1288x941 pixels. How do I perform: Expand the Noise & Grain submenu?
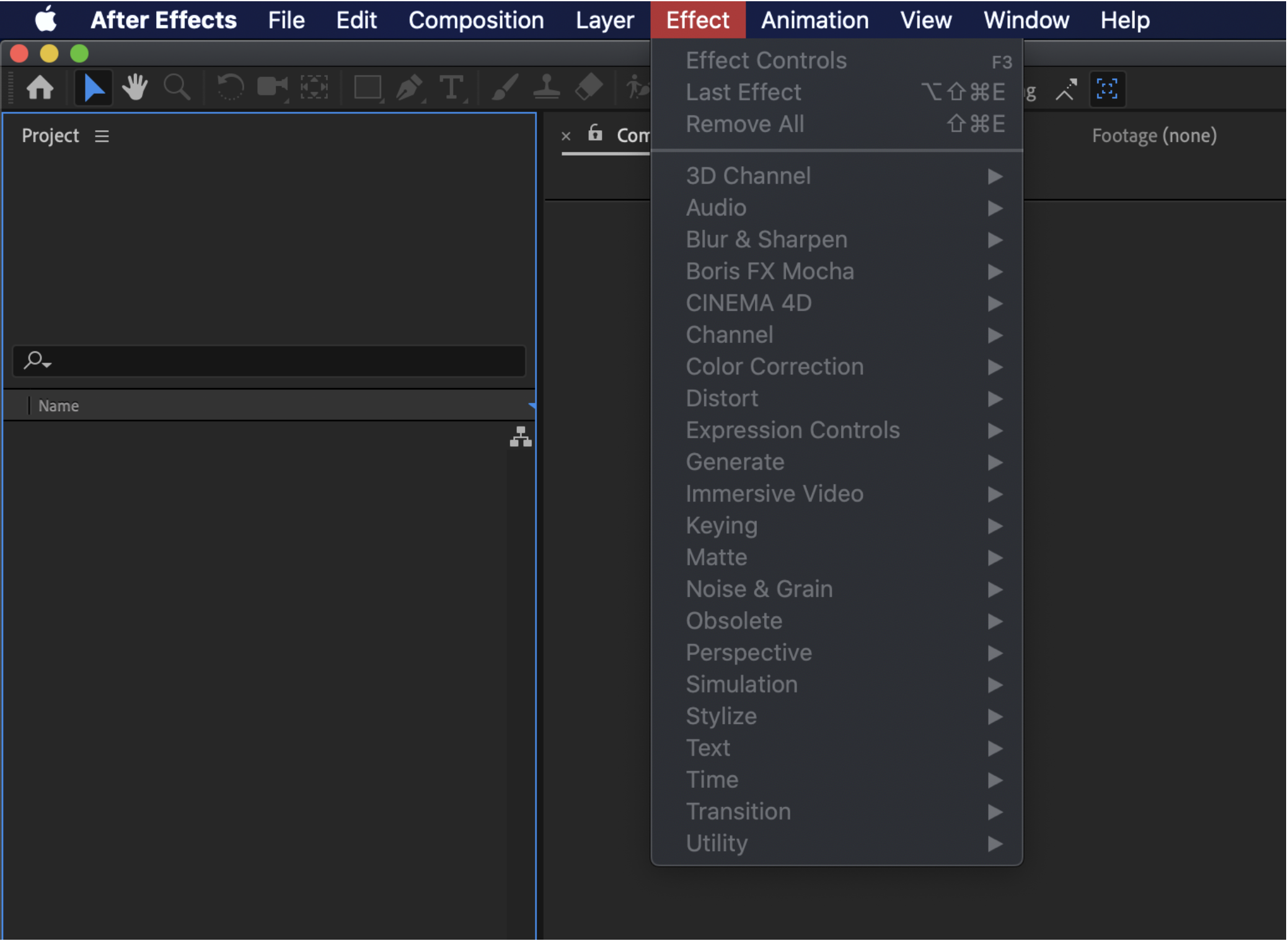(x=837, y=589)
